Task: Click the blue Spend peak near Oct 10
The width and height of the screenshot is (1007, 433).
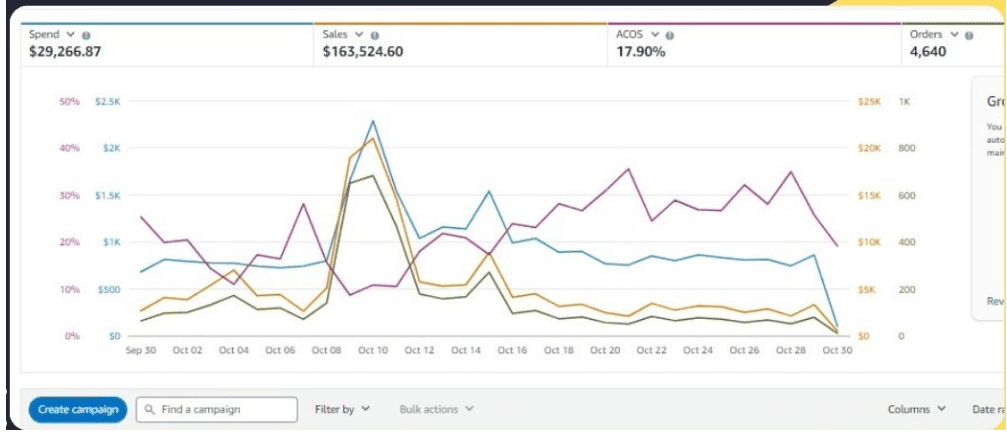Action: [x=373, y=121]
